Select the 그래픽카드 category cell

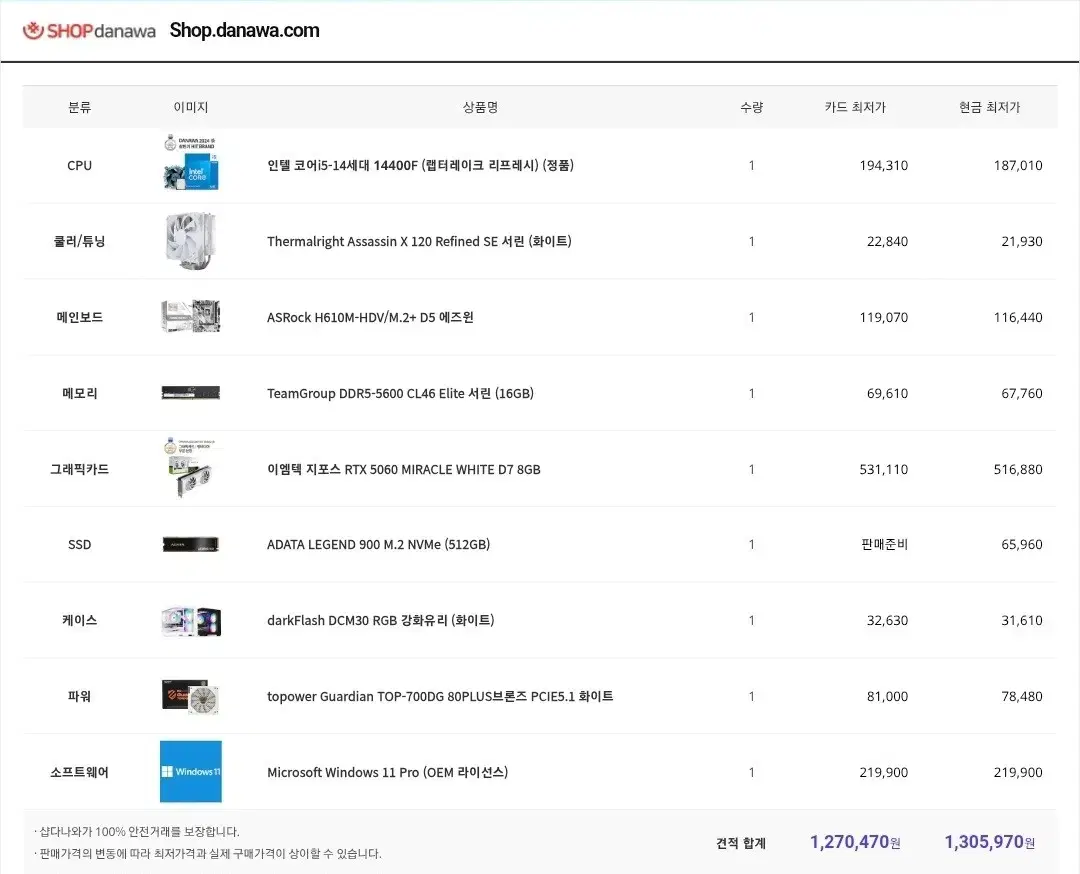click(79, 469)
